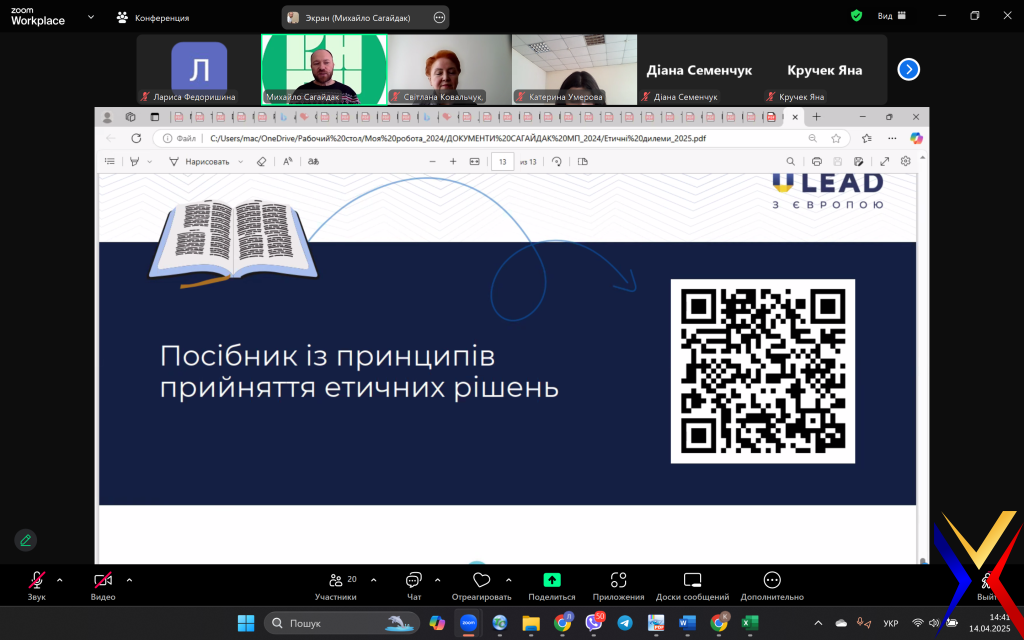Viewport: 1024px width, 640px height.
Task: Zoom in the PDF with the plus button
Action: 453,161
